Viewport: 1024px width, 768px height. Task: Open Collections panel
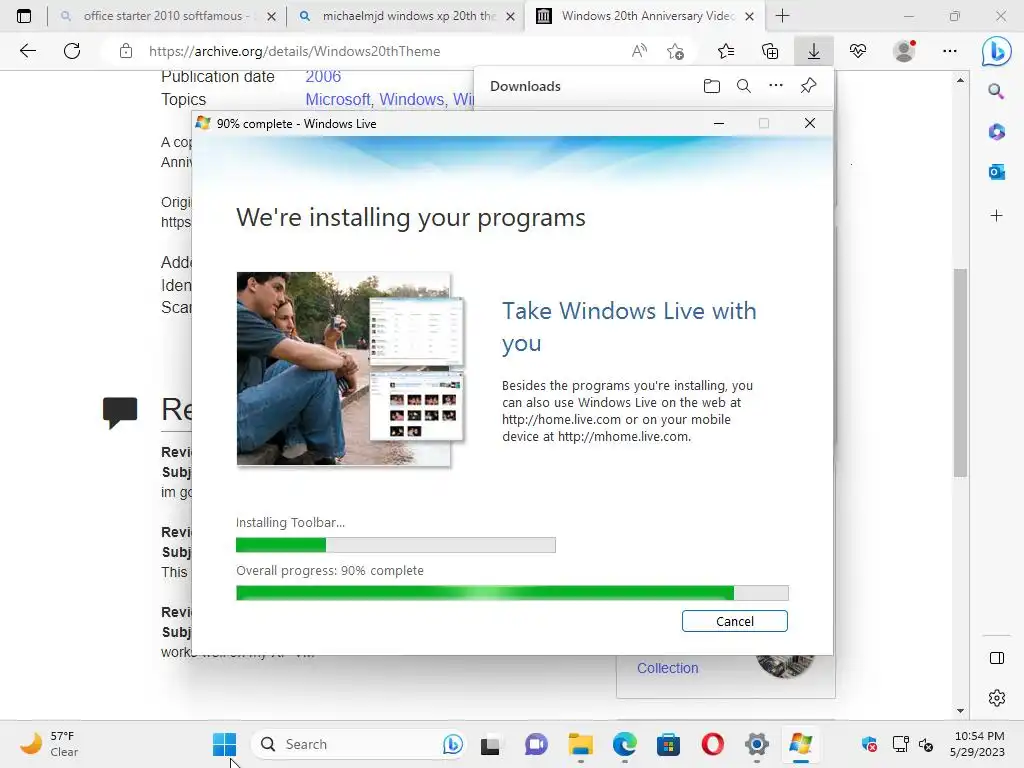[770, 51]
